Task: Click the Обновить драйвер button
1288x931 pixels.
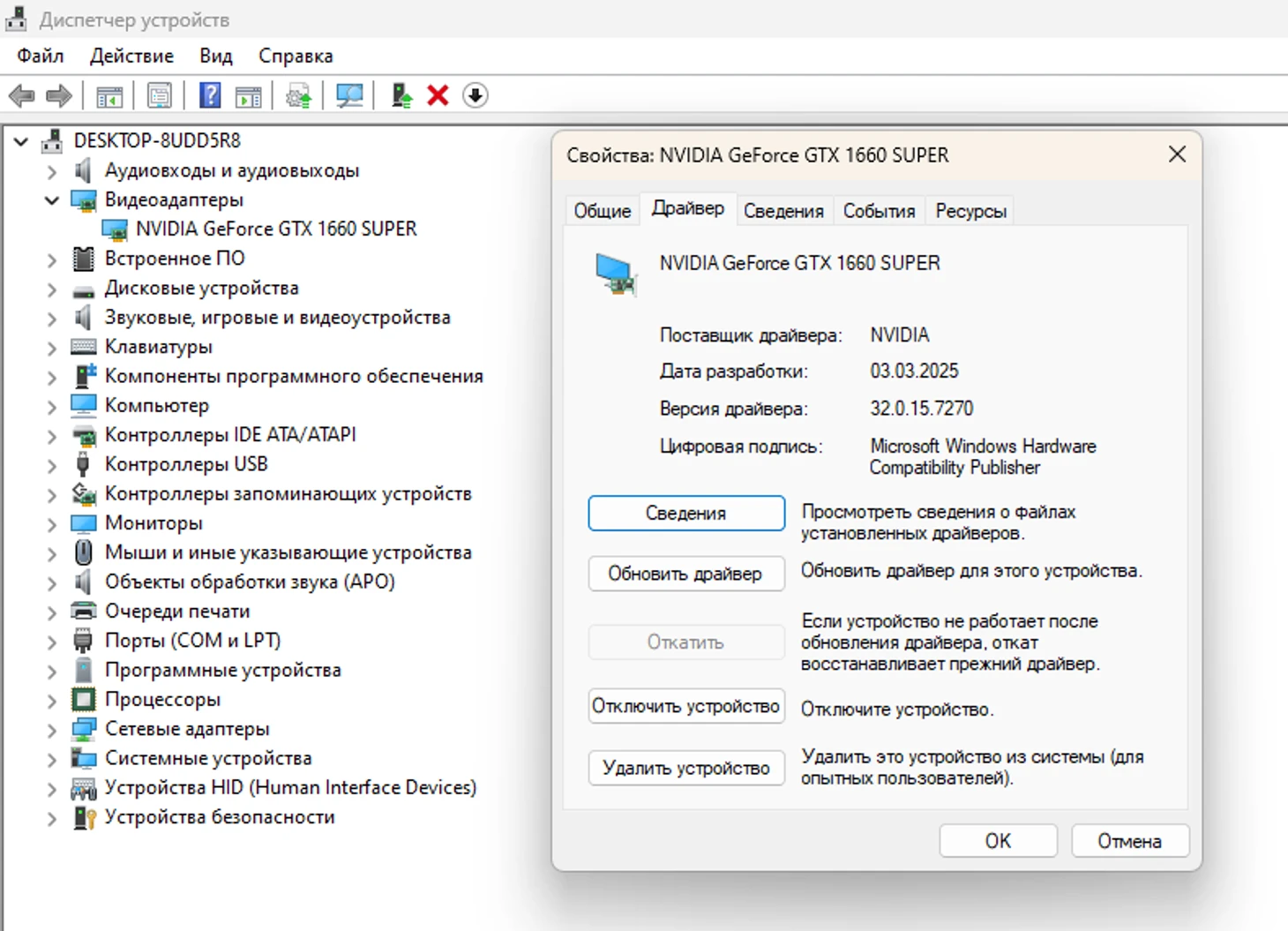Action: [685, 574]
